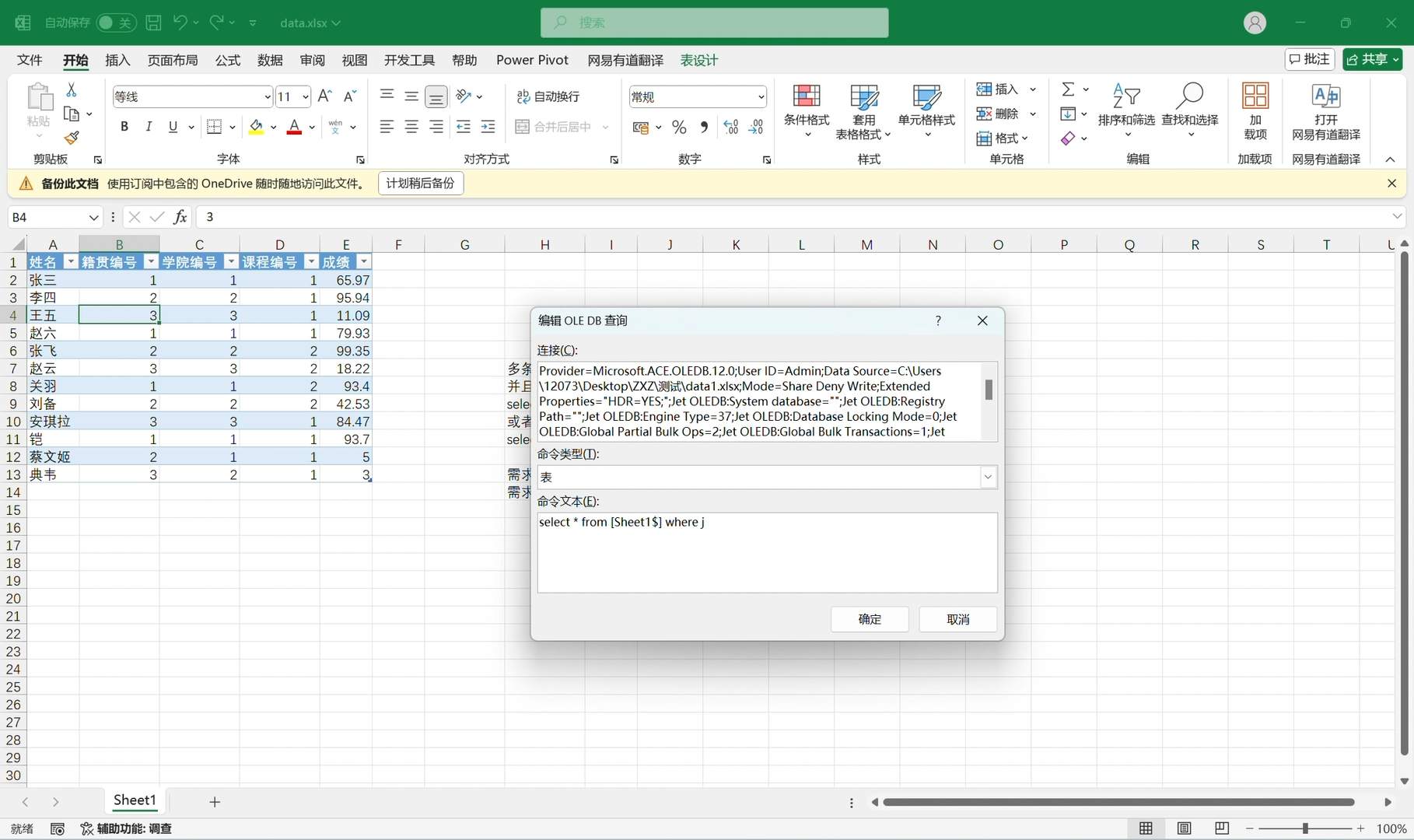Click the Undo arrow icon
Viewport: 1414px width, 840px height.
coord(180,23)
